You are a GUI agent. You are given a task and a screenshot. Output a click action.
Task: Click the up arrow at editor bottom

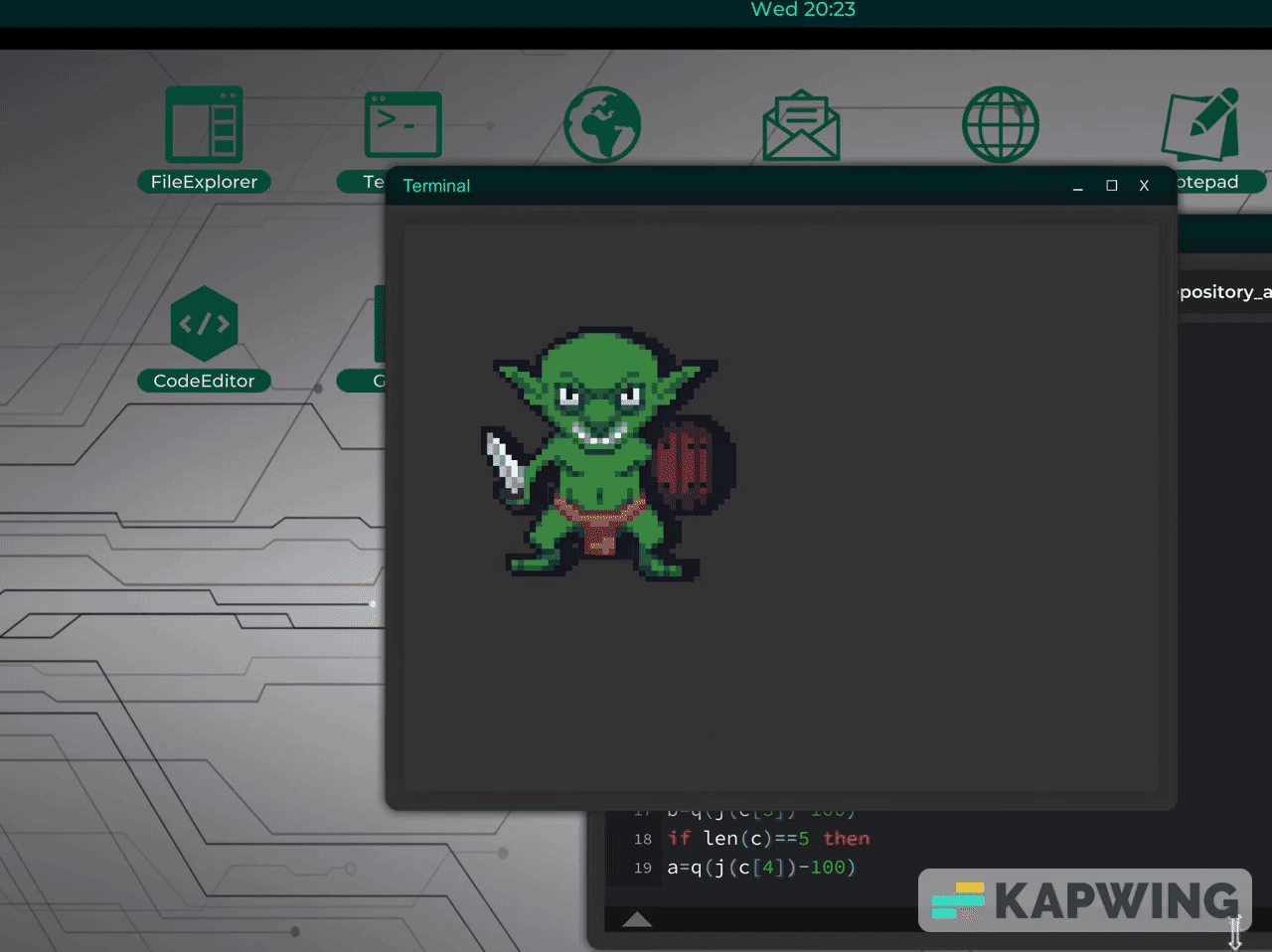pos(636,919)
